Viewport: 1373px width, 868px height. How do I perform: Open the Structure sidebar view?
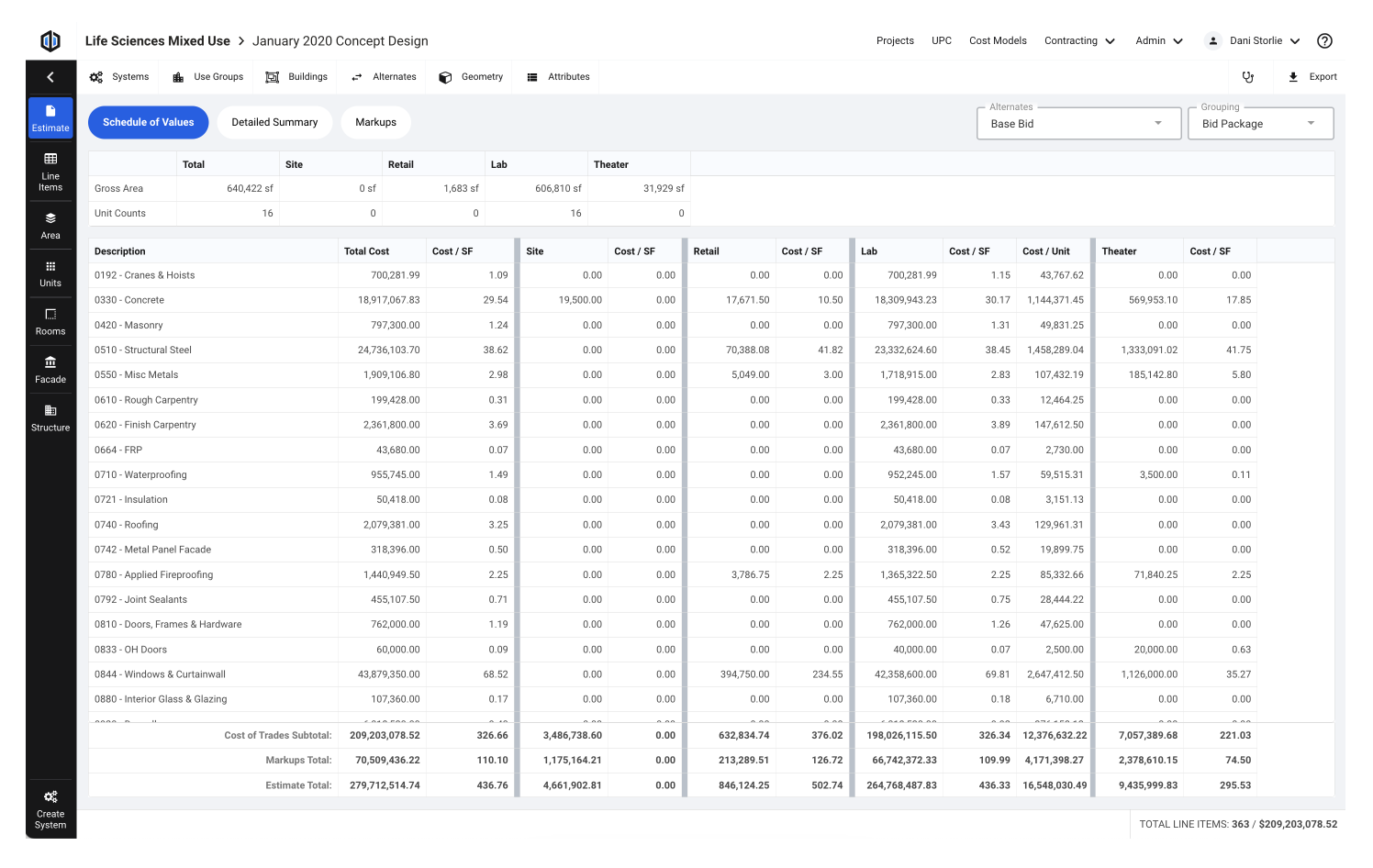coord(50,417)
